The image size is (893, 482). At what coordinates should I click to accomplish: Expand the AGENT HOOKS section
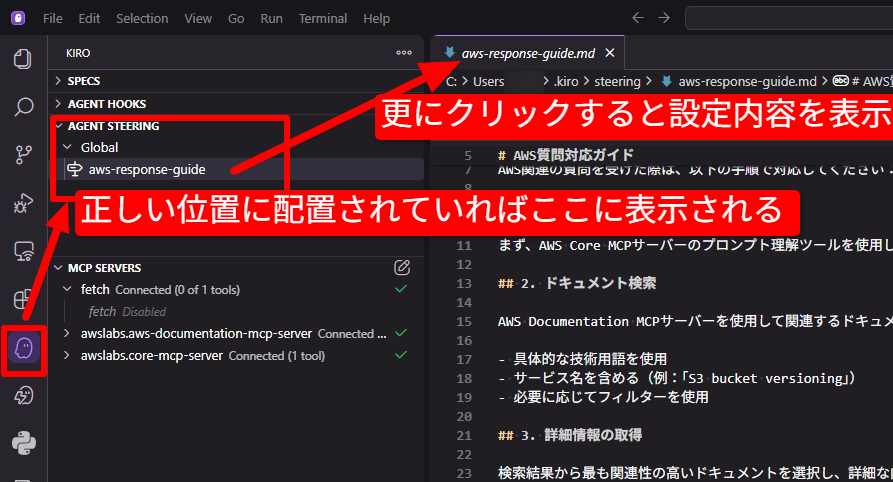pos(106,103)
